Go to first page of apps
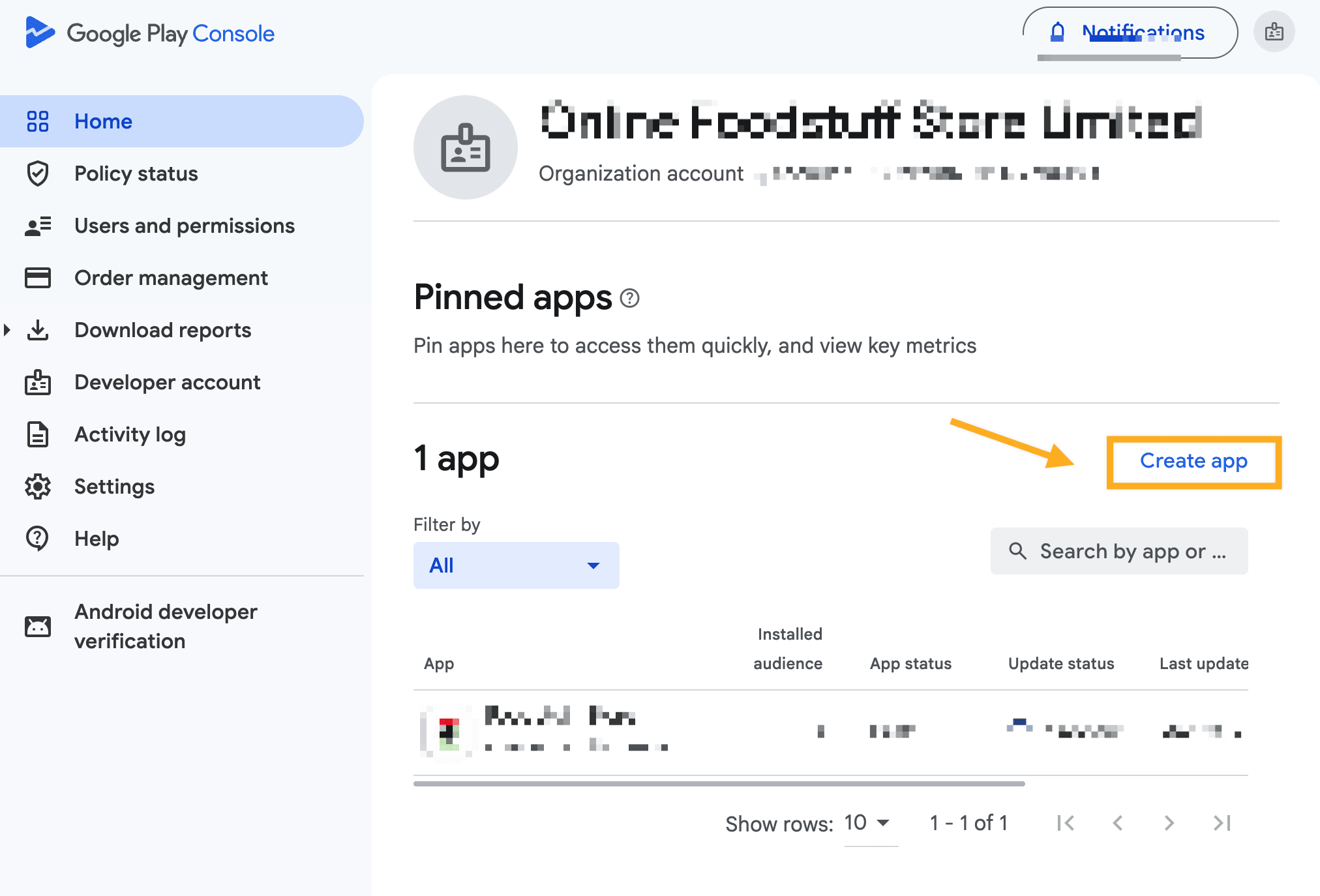This screenshot has width=1320, height=896. pyautogui.click(x=1066, y=823)
